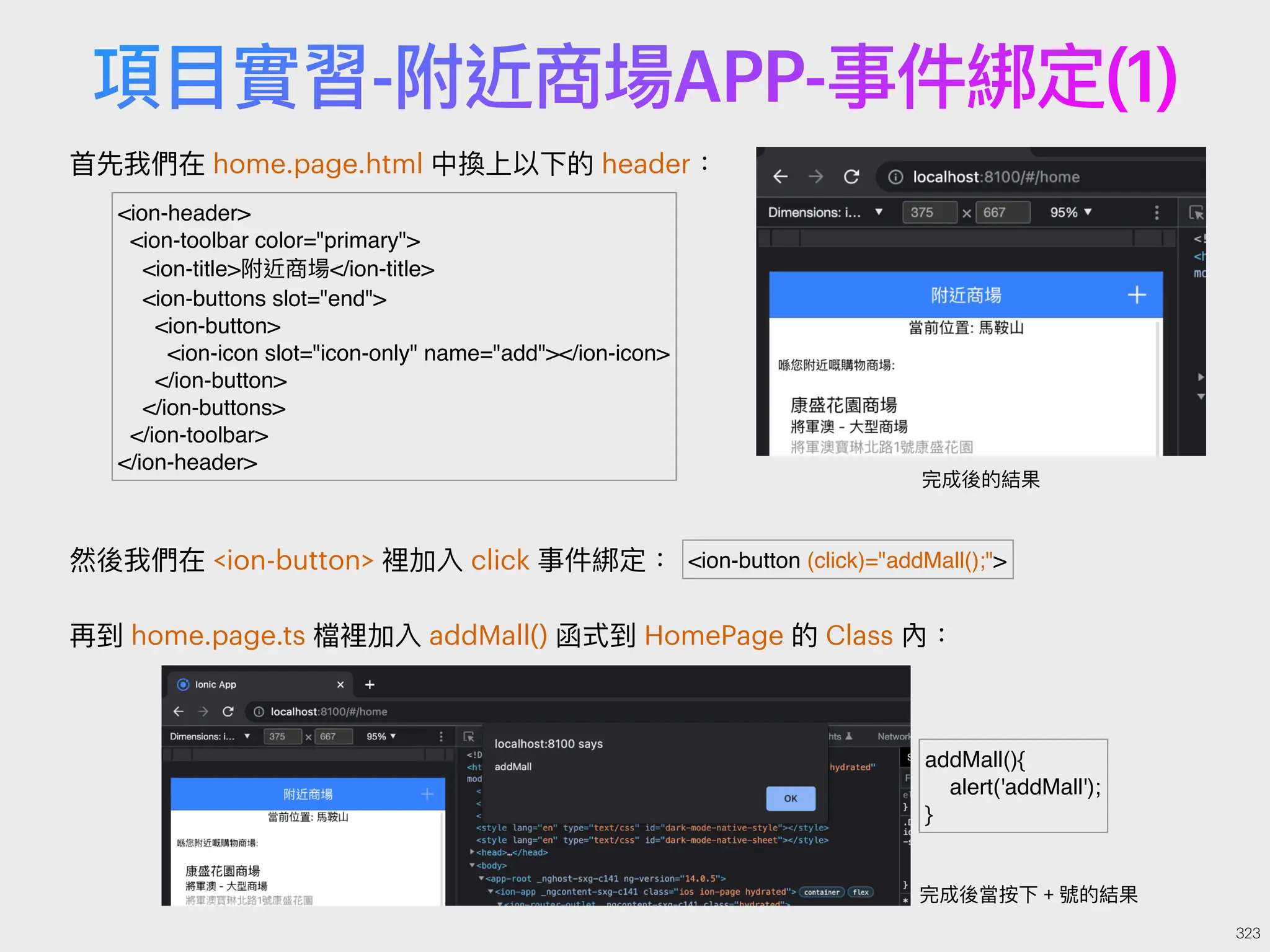Click the flex badge in devtools

[x=861, y=892]
